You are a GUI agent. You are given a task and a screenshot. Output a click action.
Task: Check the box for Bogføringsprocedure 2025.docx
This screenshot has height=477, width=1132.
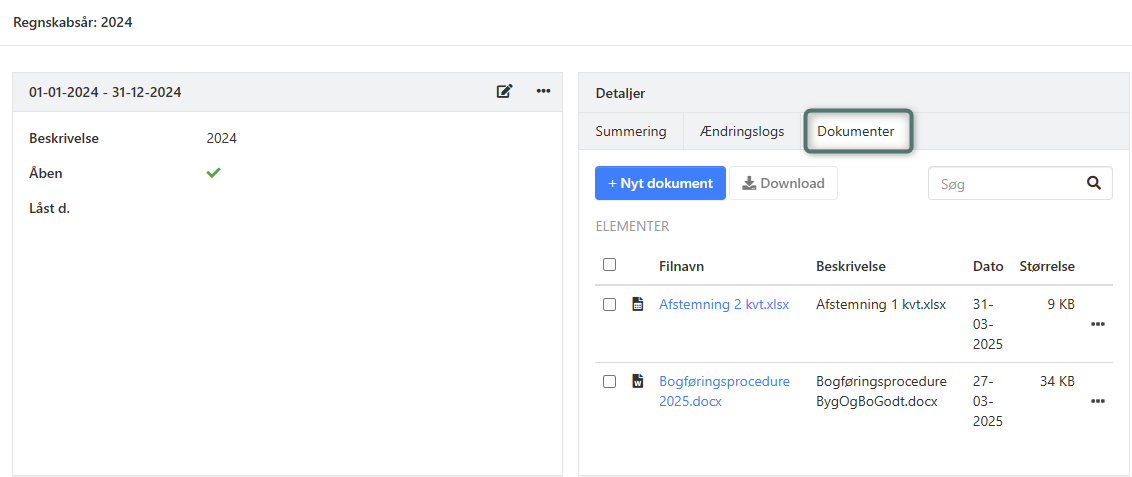609,381
